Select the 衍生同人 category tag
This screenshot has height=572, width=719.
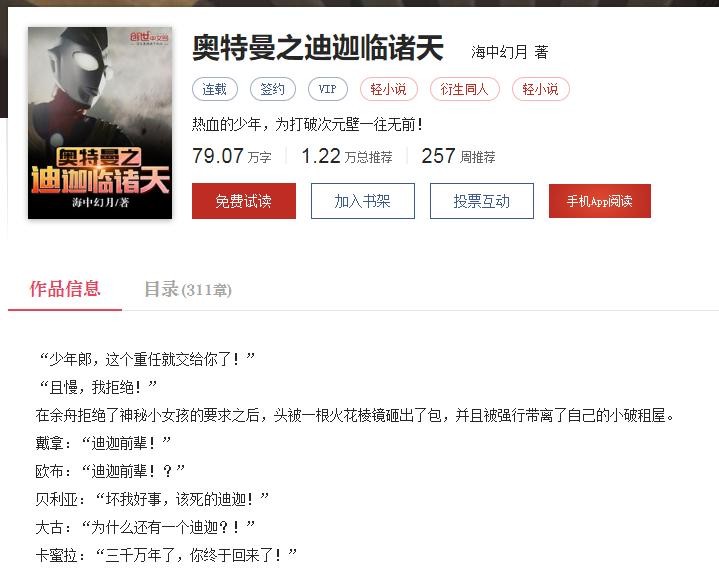pos(465,89)
